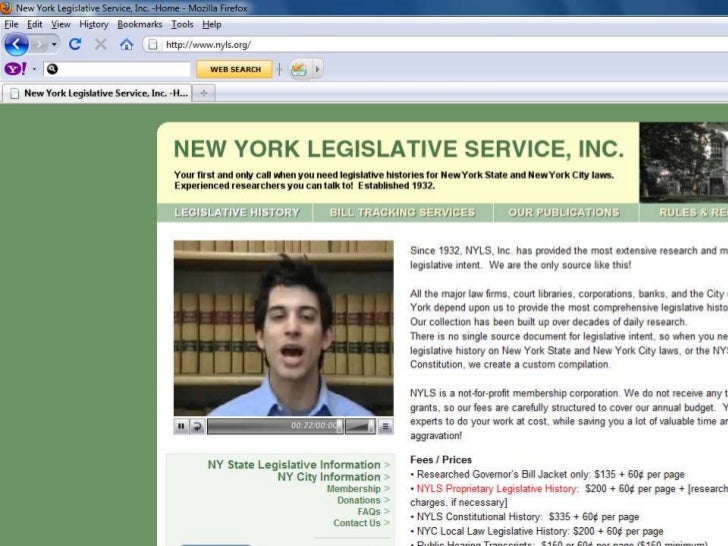Open the NY State Legislative Information link
Viewport: 728px width, 546px height.
click(x=294, y=465)
